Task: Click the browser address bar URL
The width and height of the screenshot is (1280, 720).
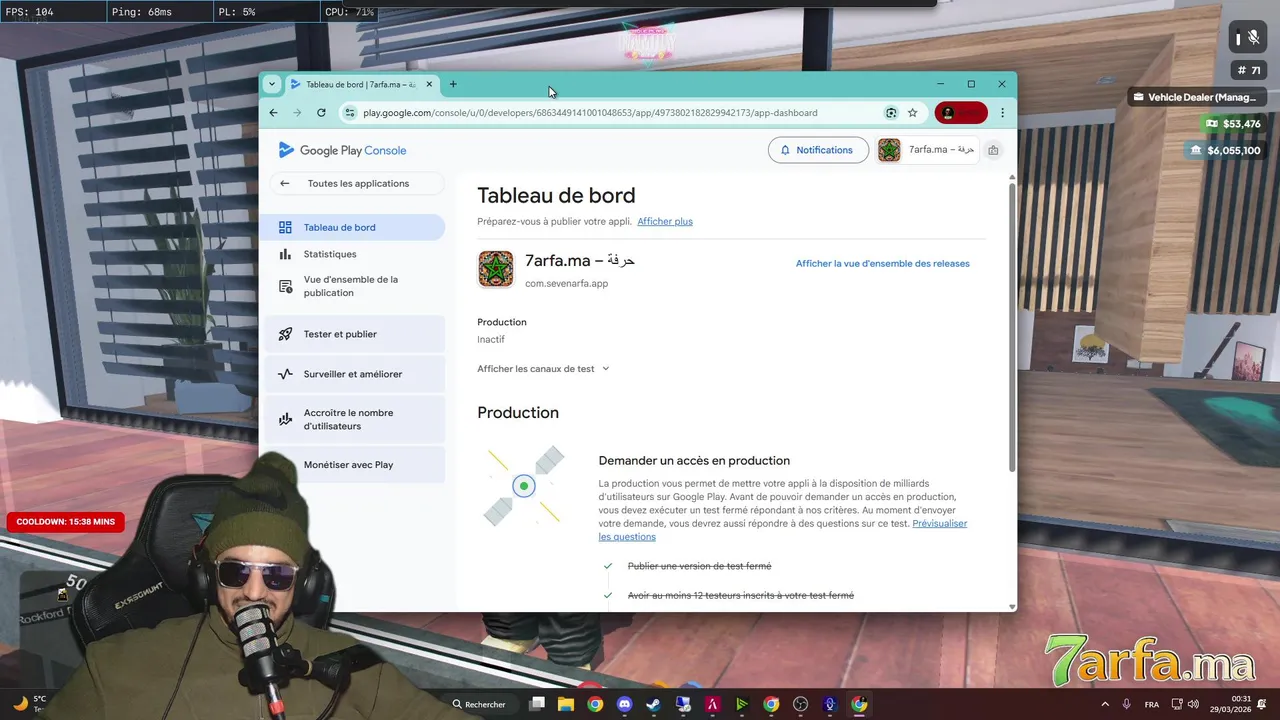Action: [x=590, y=113]
